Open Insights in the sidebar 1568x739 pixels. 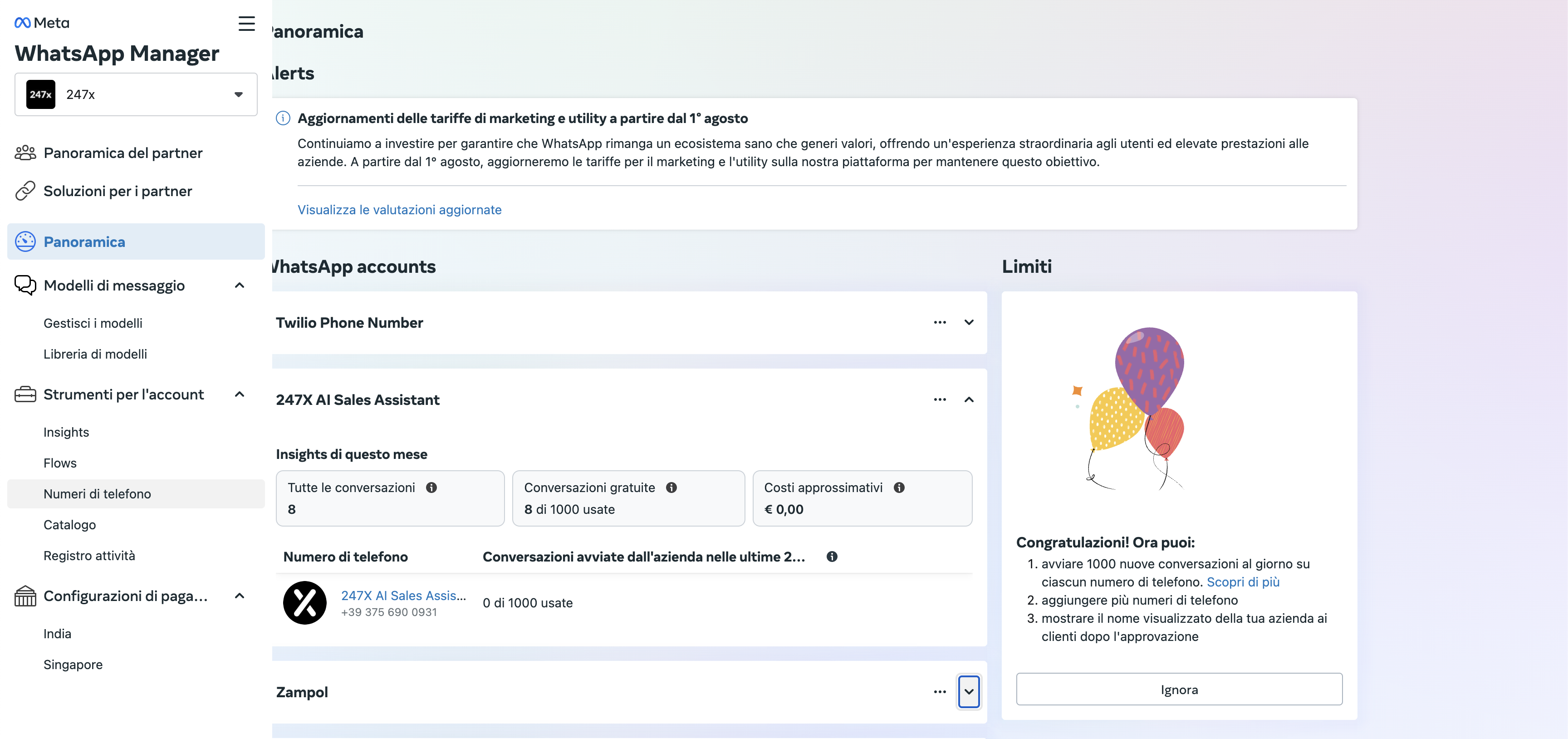click(x=66, y=433)
